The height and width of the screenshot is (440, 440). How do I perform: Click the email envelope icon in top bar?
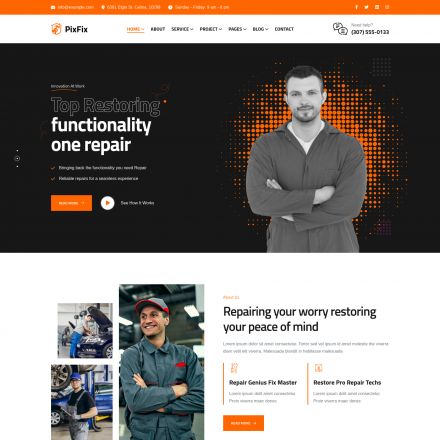(x=53, y=7)
